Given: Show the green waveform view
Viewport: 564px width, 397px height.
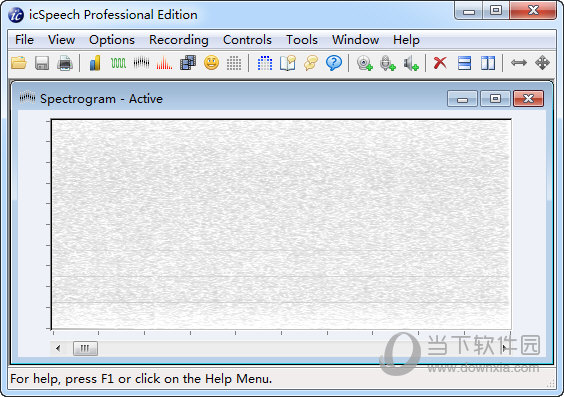Looking at the screenshot, I should 118,63.
